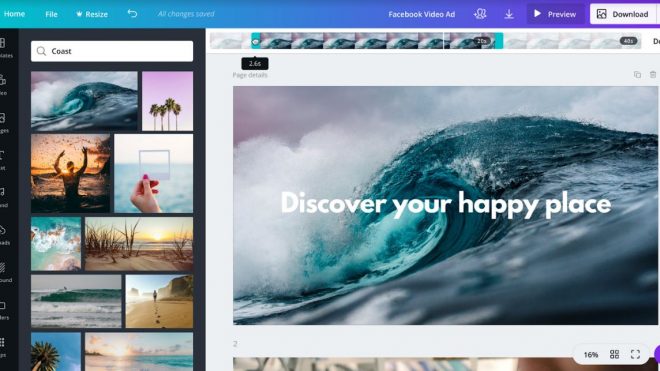Select the right teal trim handle on timeline
660x371 pixels.
click(499, 41)
